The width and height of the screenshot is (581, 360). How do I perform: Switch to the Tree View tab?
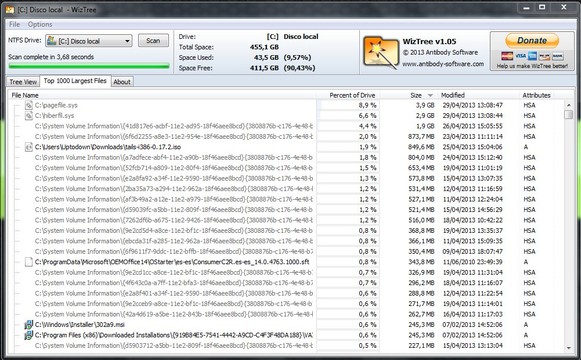click(23, 82)
